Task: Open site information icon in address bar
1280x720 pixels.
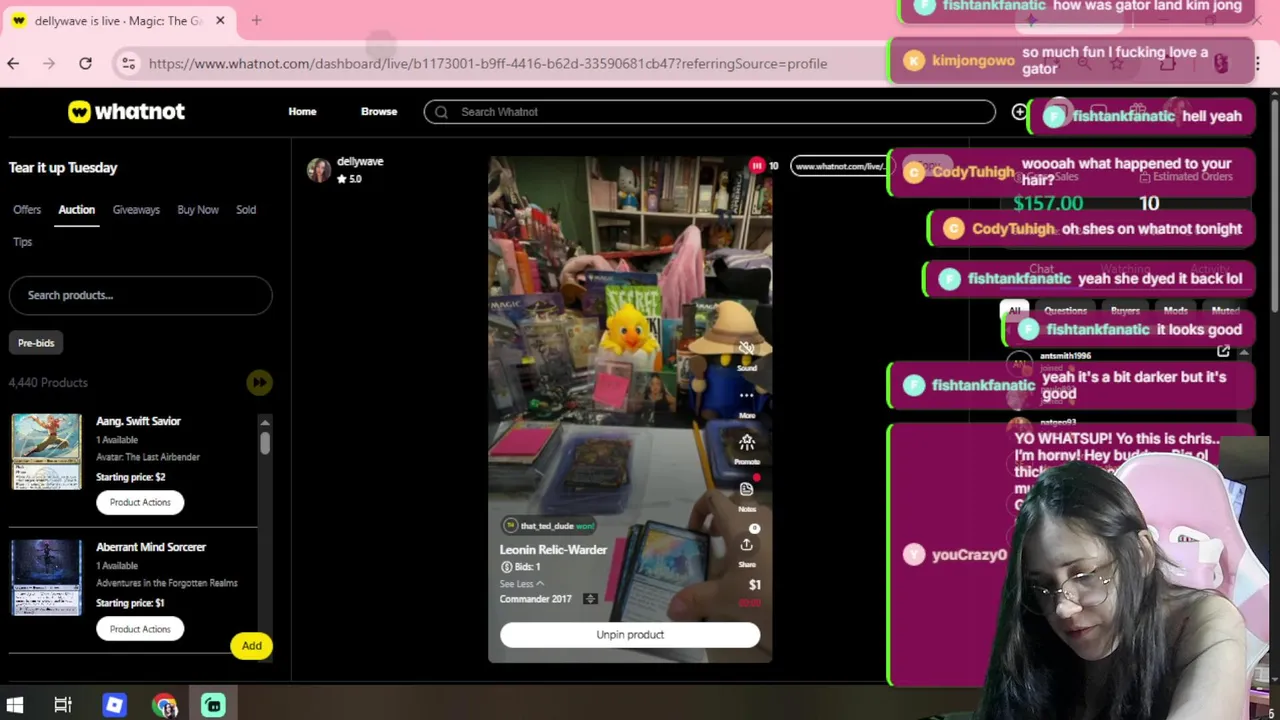Action: click(x=128, y=63)
